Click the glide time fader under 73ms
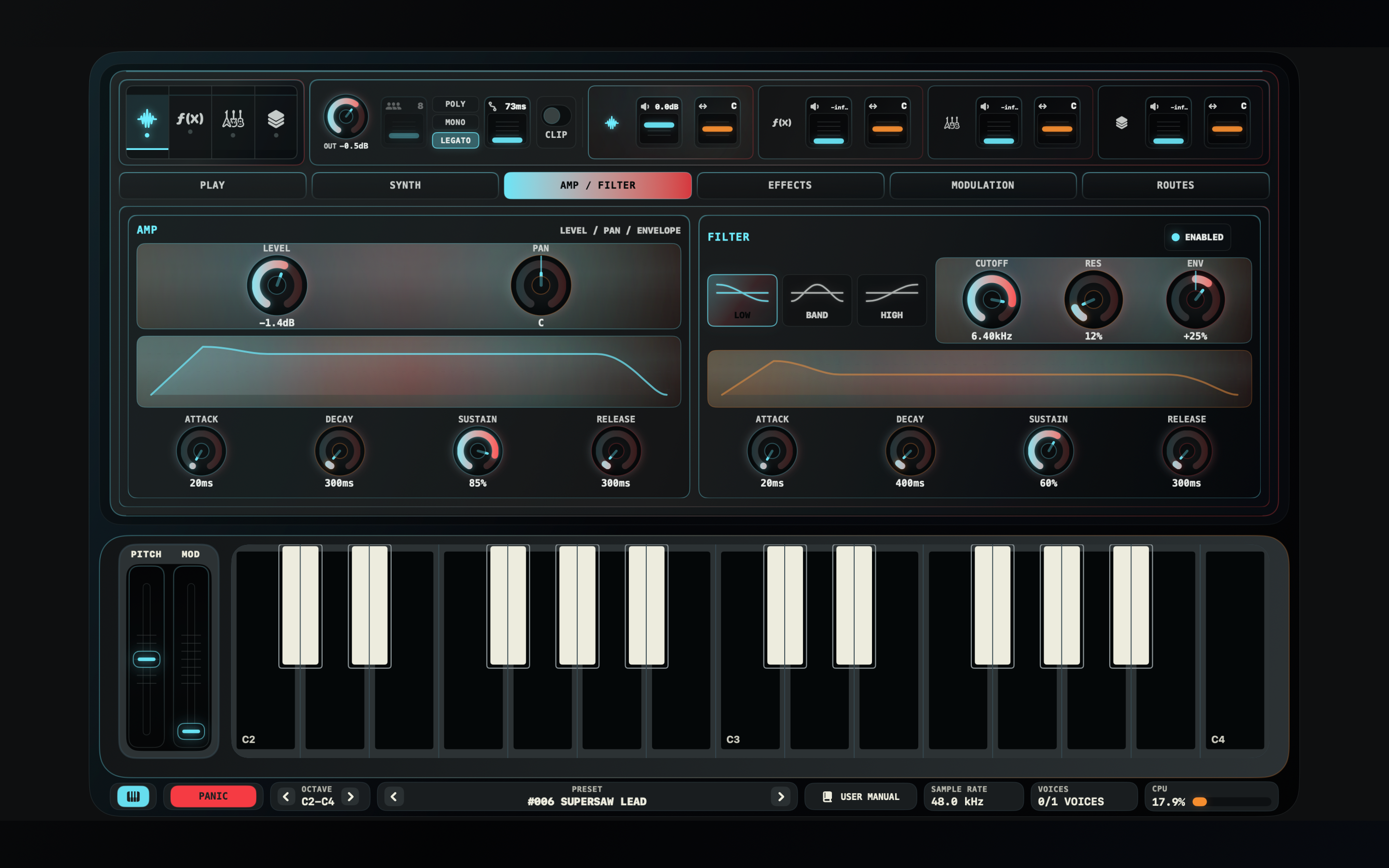Image resolution: width=1389 pixels, height=868 pixels. (x=507, y=140)
